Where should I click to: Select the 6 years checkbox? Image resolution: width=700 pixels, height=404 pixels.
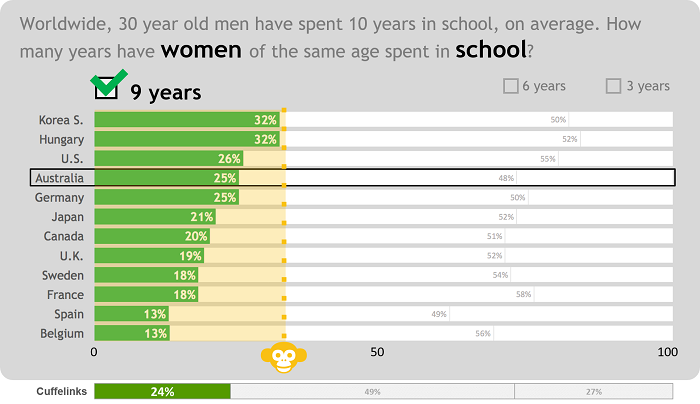511,86
